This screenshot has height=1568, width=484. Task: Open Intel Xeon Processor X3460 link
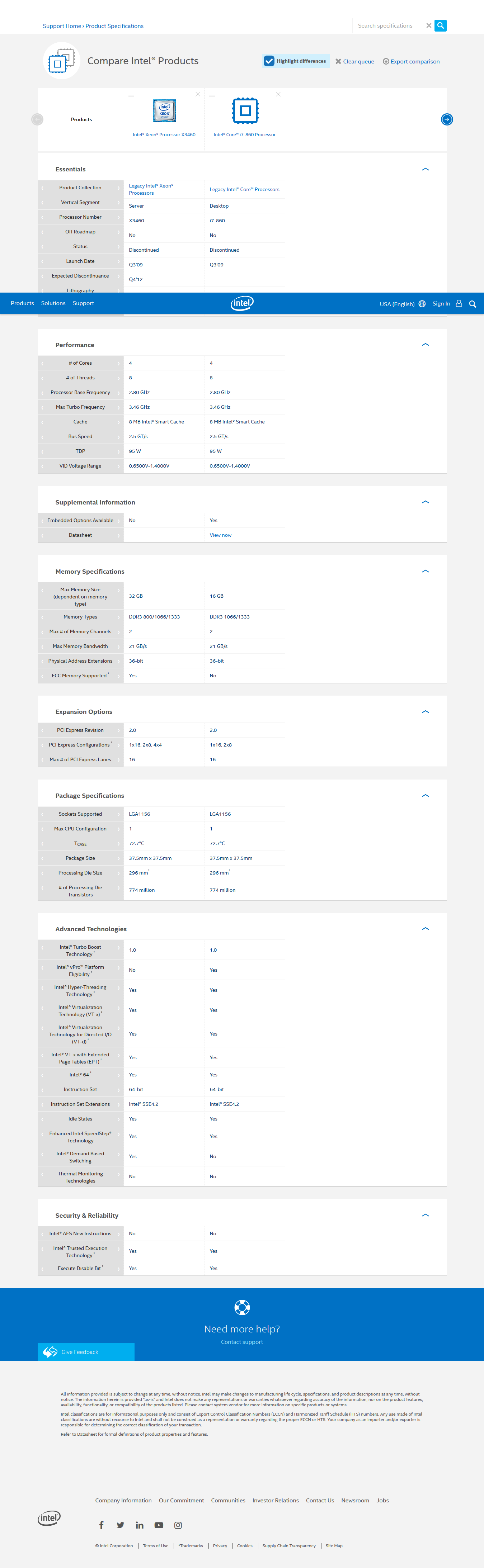click(x=164, y=134)
